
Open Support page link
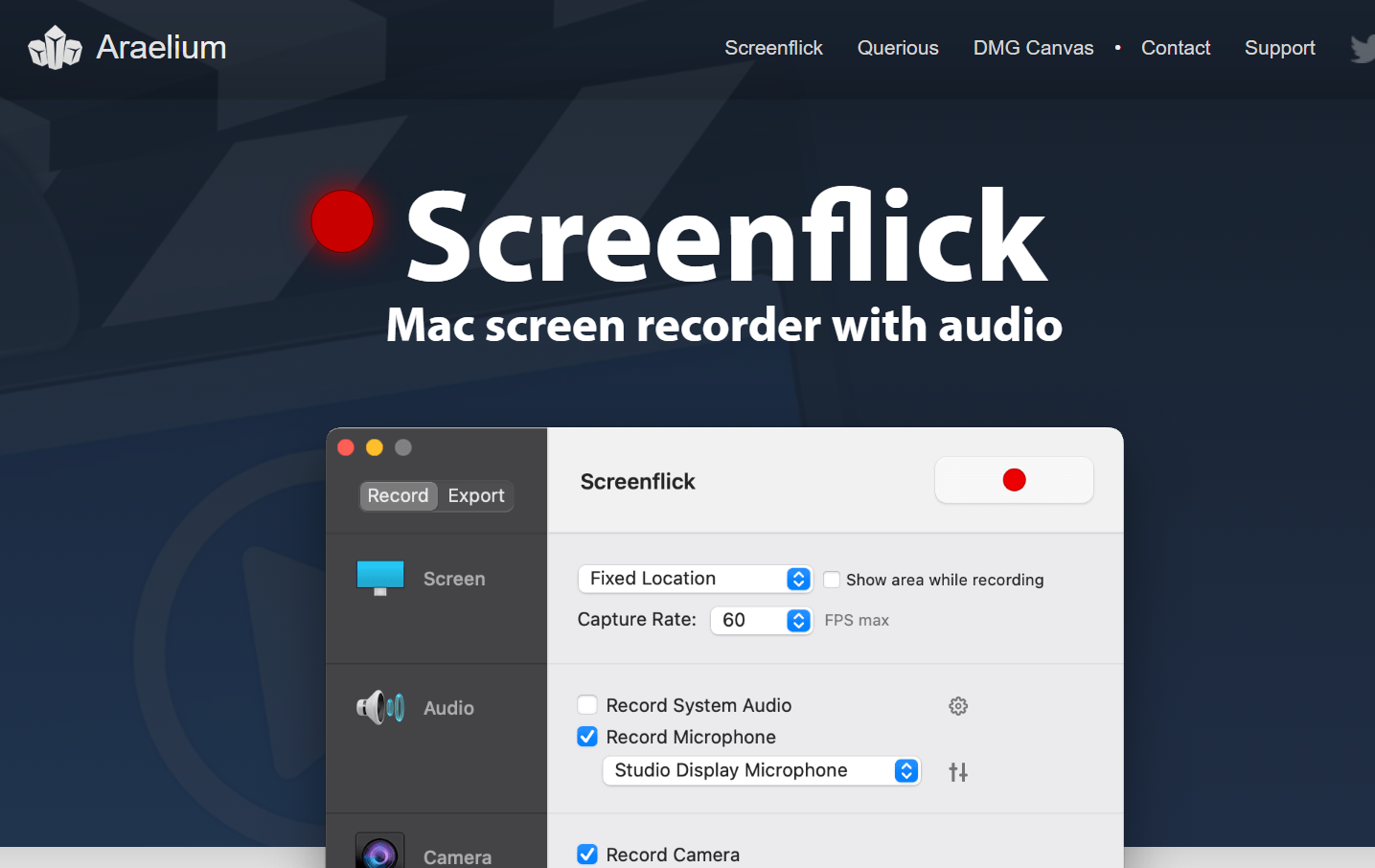coord(1279,48)
